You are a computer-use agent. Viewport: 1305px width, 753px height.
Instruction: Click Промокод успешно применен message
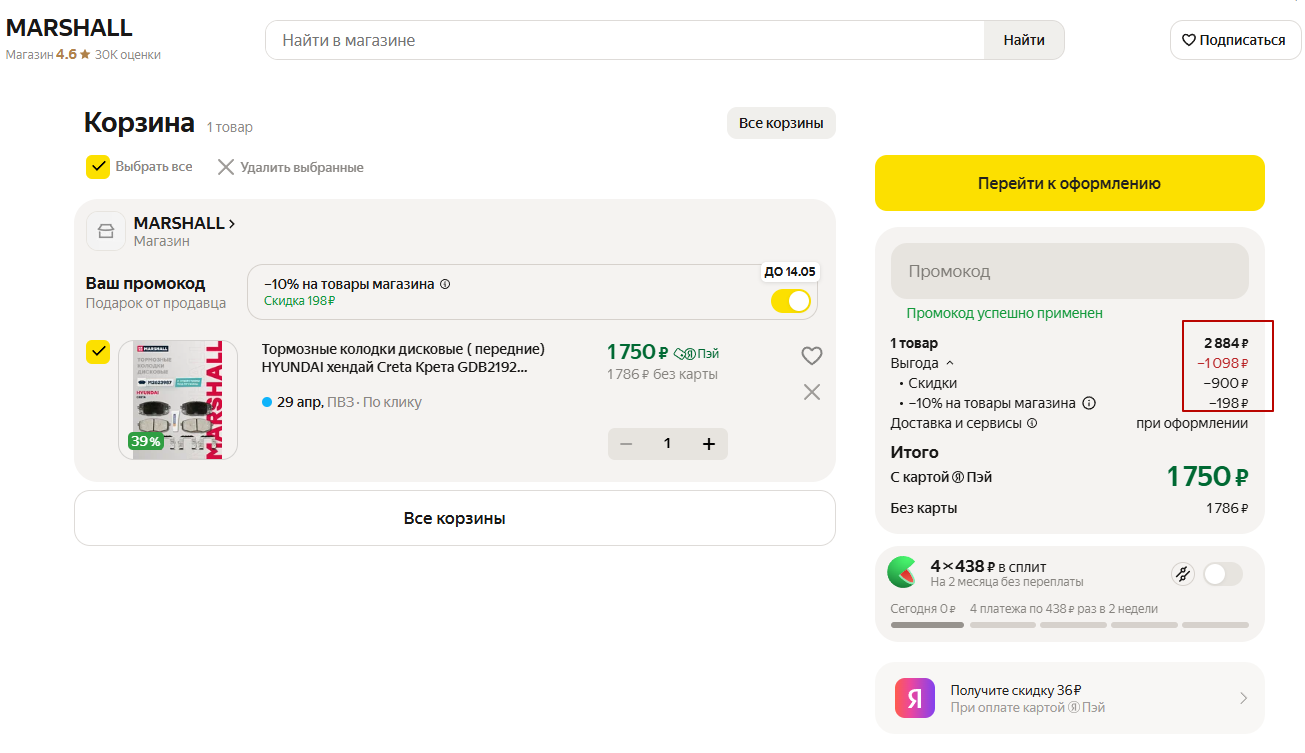[x=1005, y=313]
